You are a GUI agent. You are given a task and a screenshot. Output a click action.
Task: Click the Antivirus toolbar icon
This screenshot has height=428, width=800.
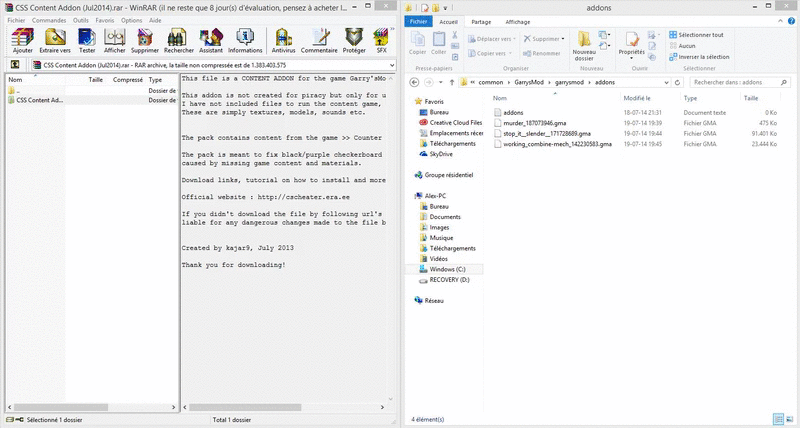[283, 41]
